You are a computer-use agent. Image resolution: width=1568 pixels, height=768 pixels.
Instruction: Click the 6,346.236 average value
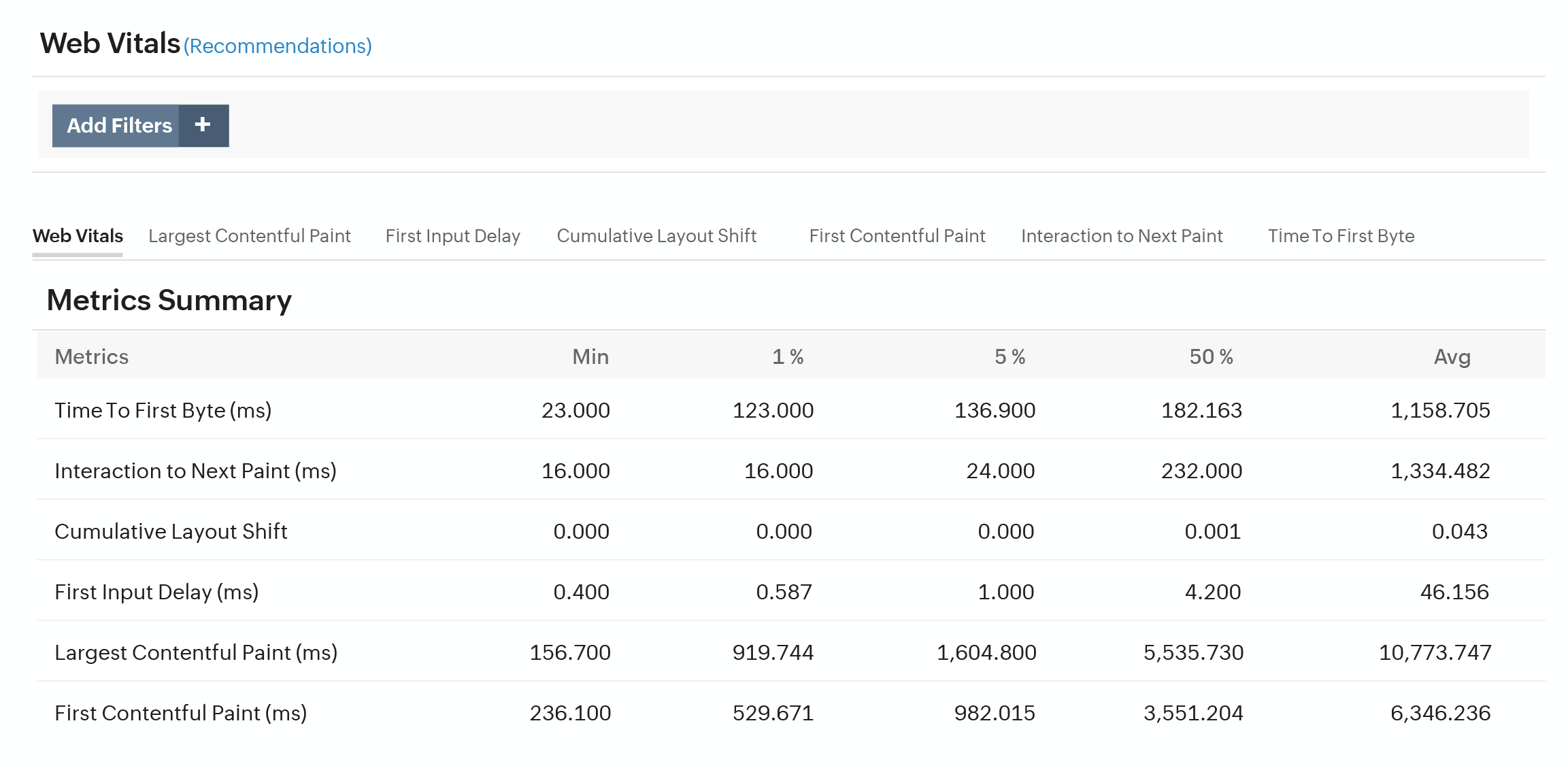(1440, 713)
